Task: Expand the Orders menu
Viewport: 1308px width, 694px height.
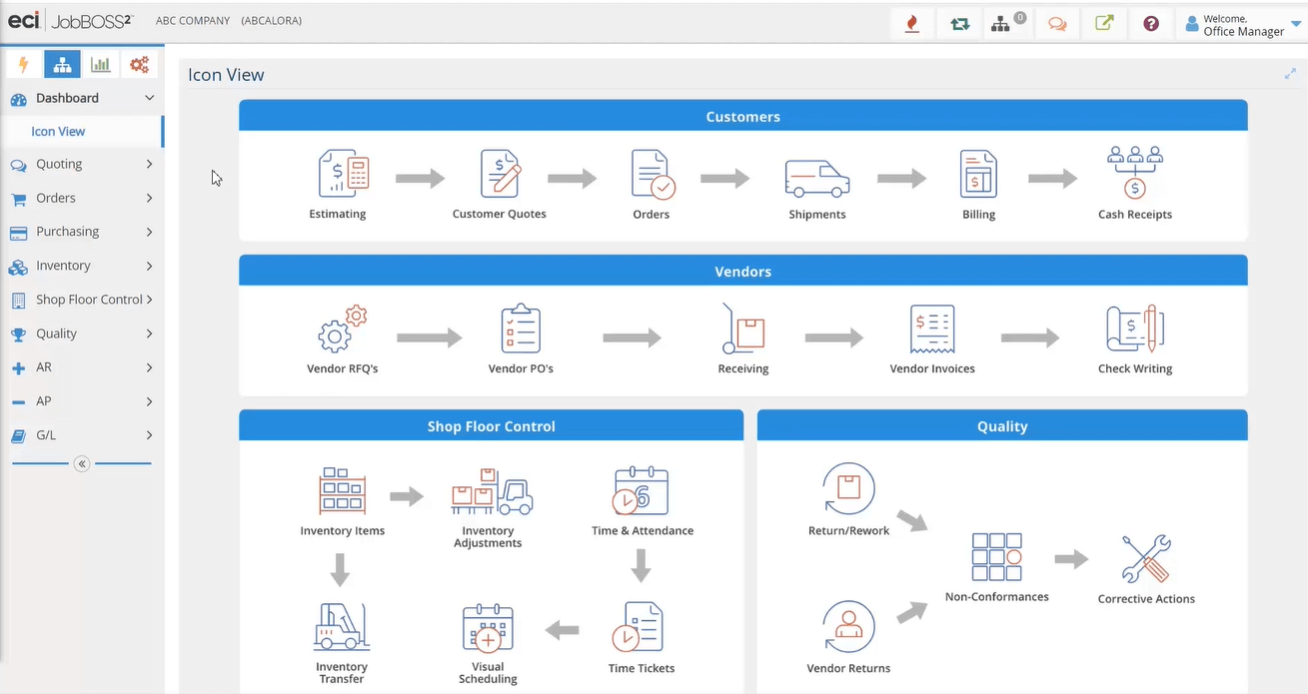Action: click(82, 198)
